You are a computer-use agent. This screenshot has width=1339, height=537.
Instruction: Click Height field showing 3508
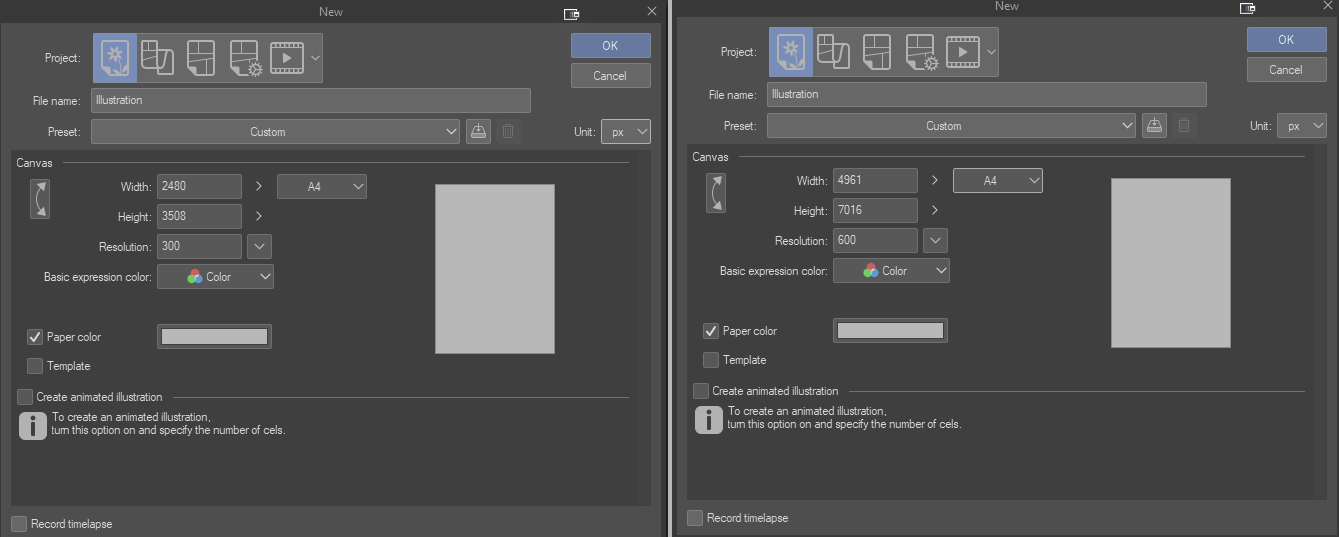(x=199, y=216)
